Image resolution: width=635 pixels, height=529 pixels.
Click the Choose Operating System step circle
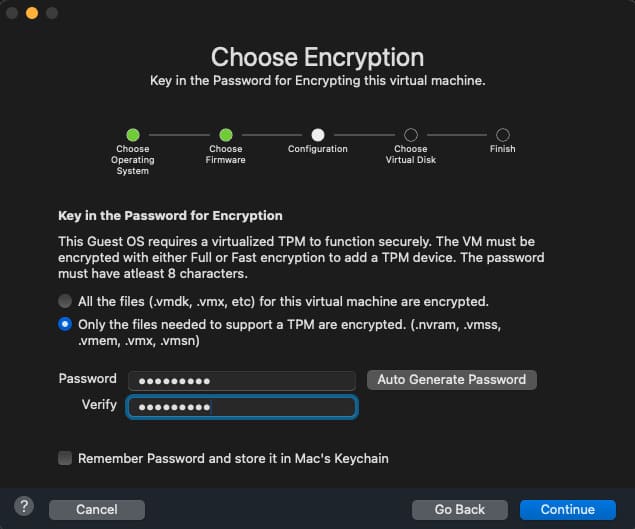(x=133, y=134)
